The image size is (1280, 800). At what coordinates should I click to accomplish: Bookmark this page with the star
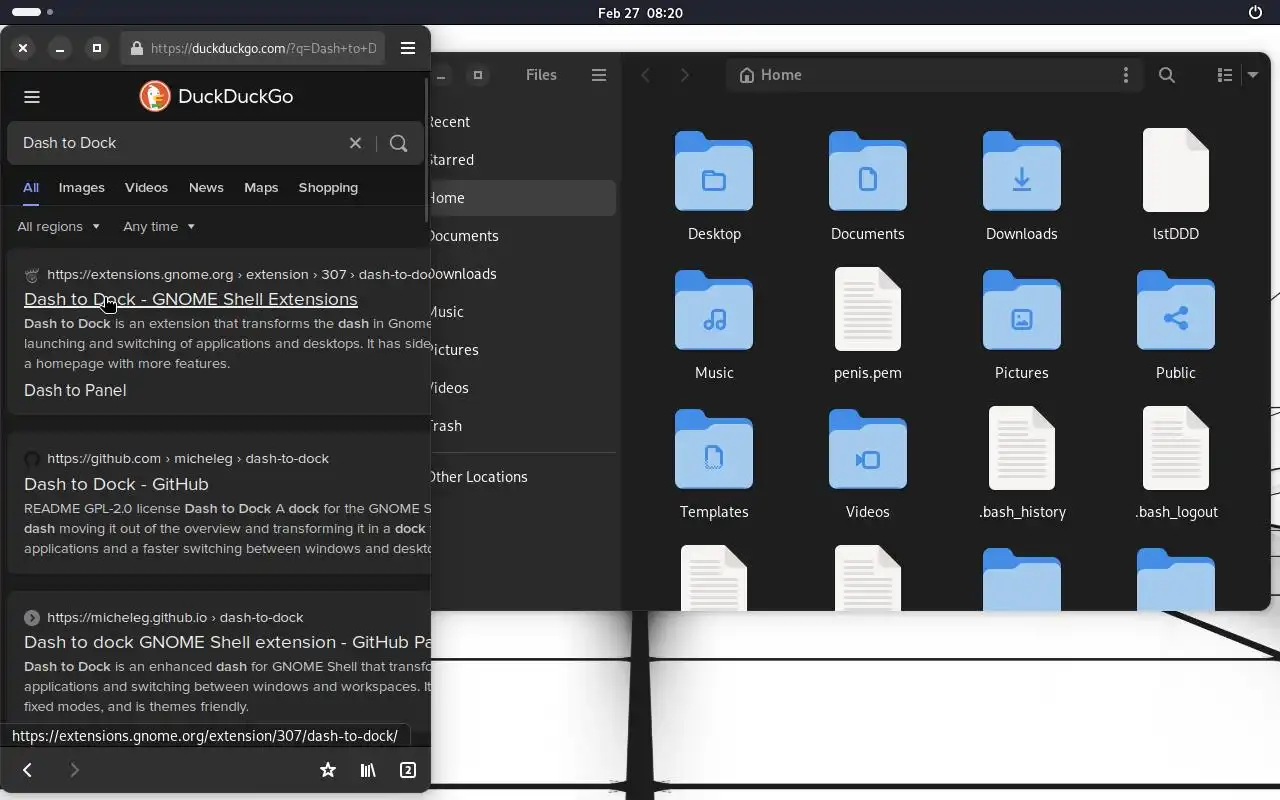click(327, 770)
